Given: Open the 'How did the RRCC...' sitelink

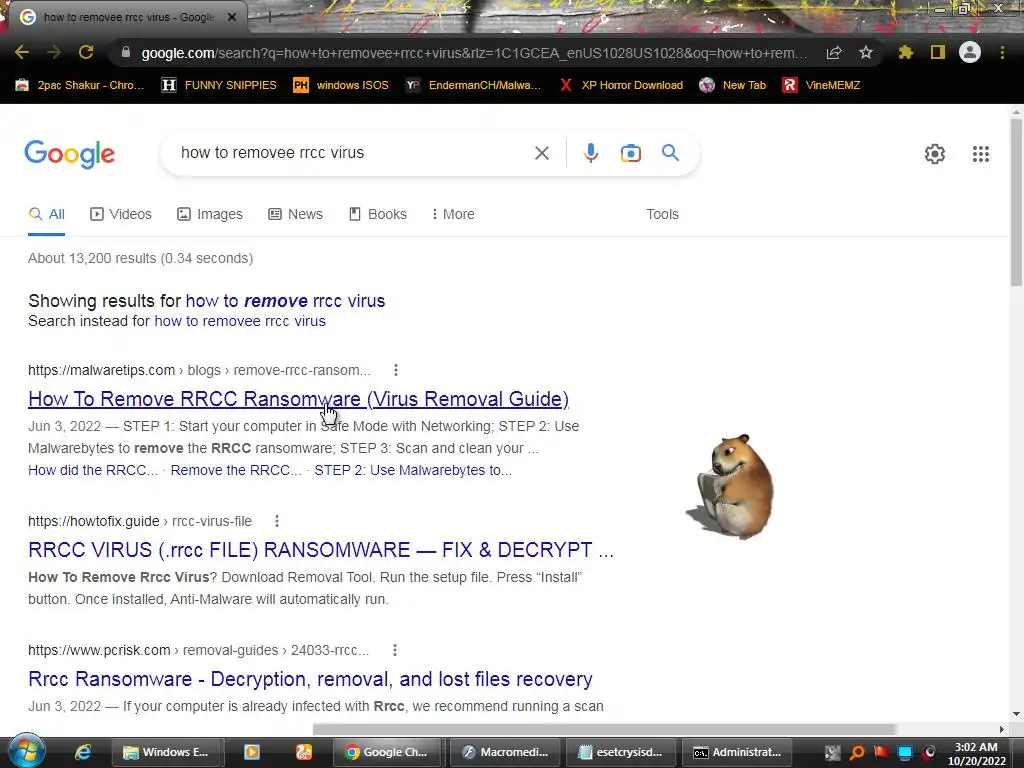Looking at the screenshot, I should (93, 470).
